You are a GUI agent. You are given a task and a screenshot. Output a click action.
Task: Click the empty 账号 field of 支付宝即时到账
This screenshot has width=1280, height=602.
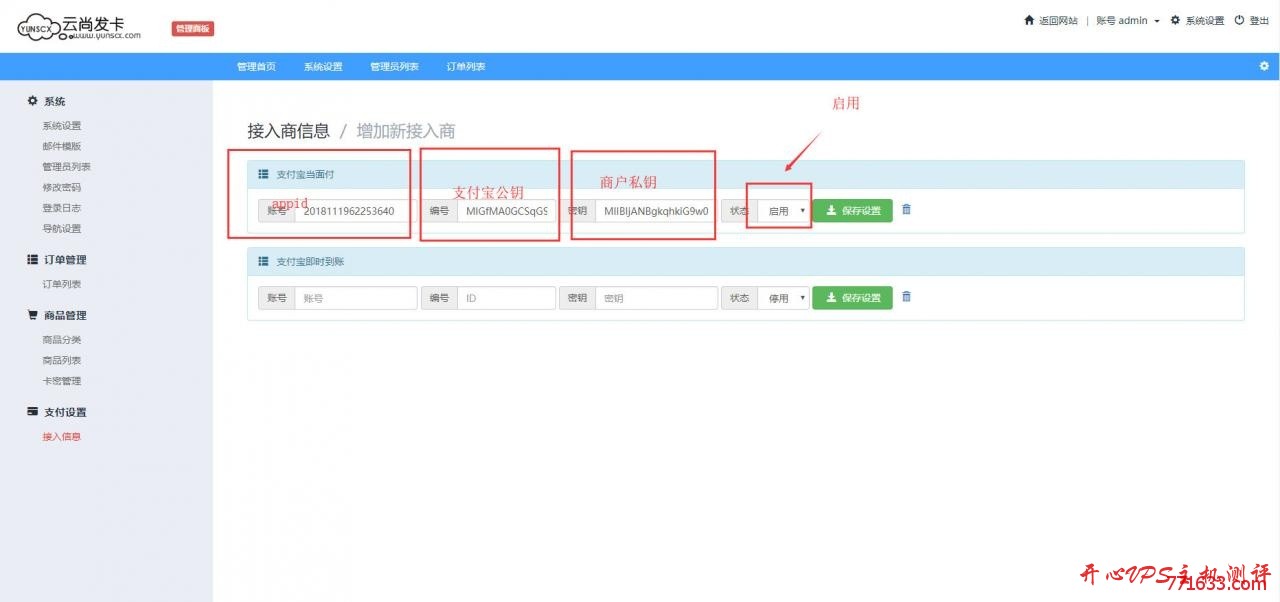(355, 298)
